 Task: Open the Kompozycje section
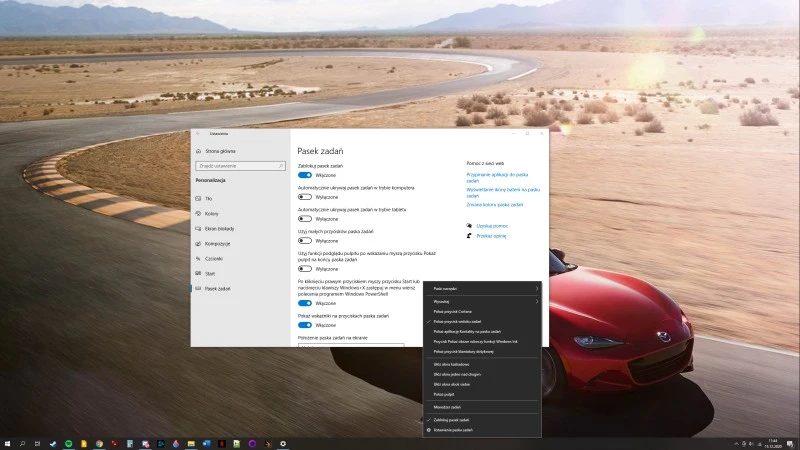pyautogui.click(x=217, y=243)
